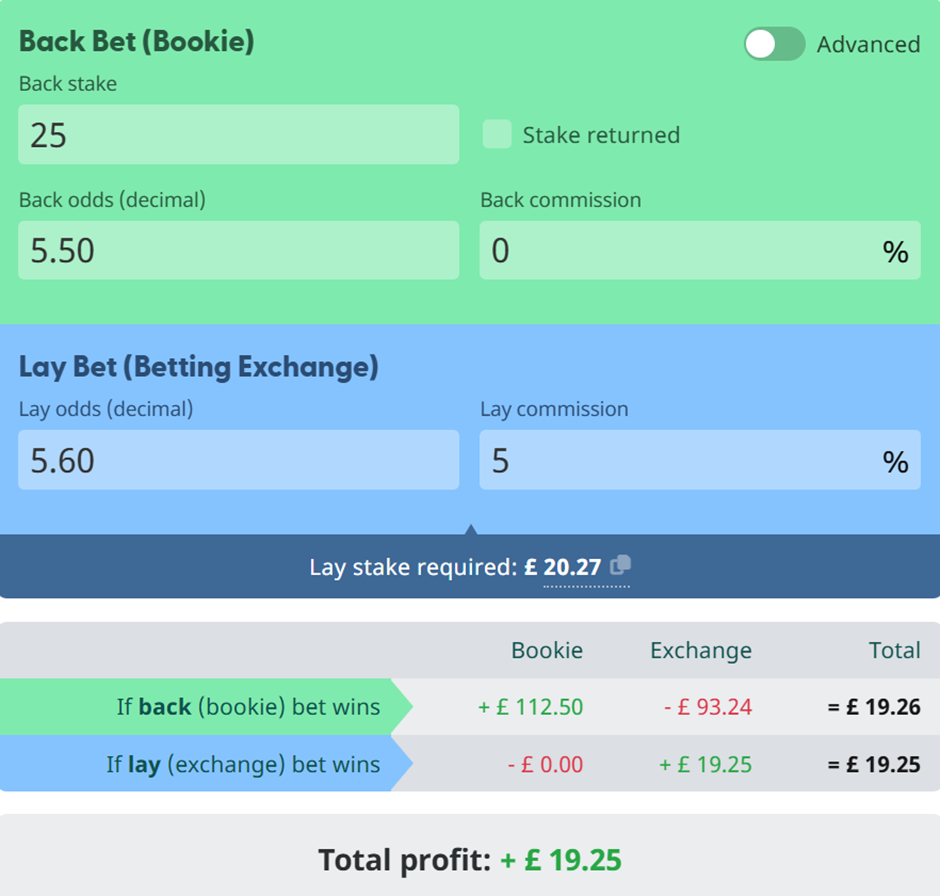Screen dimensions: 940x896
Task: Click the Back Bet (Bookie) heading
Action: click(x=137, y=41)
